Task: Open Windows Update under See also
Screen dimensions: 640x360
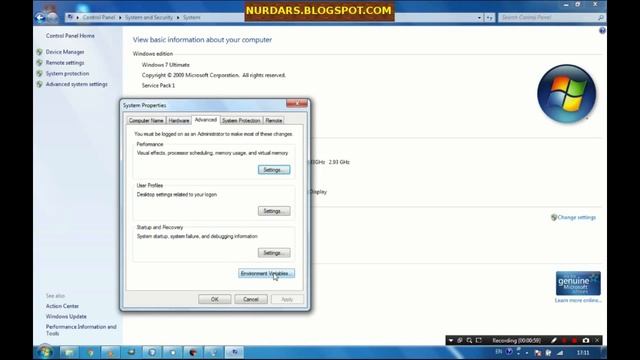Action: pos(66,316)
